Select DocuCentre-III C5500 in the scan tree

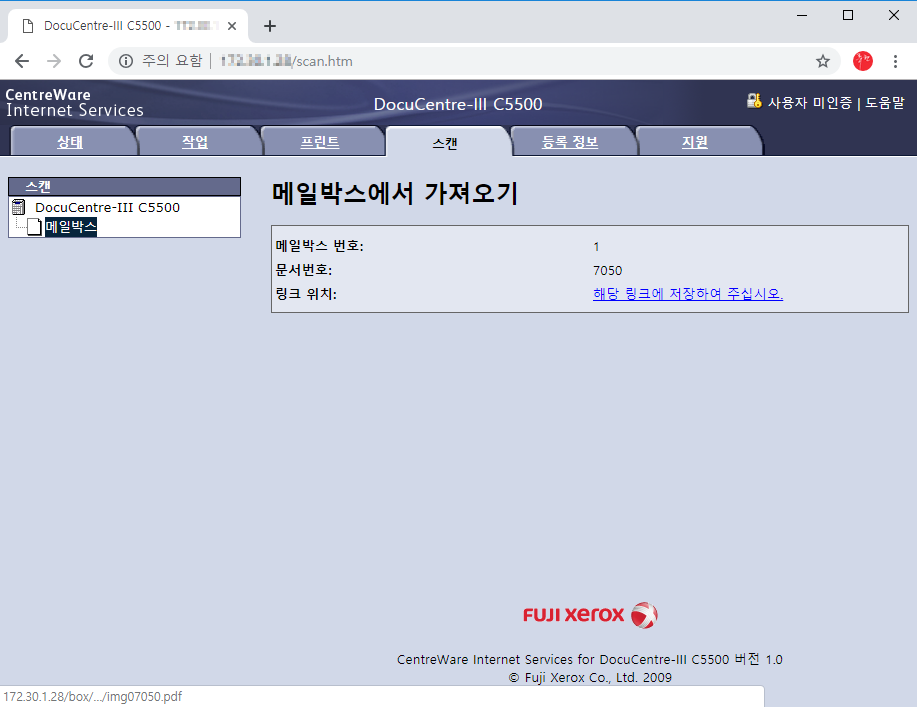click(108, 207)
